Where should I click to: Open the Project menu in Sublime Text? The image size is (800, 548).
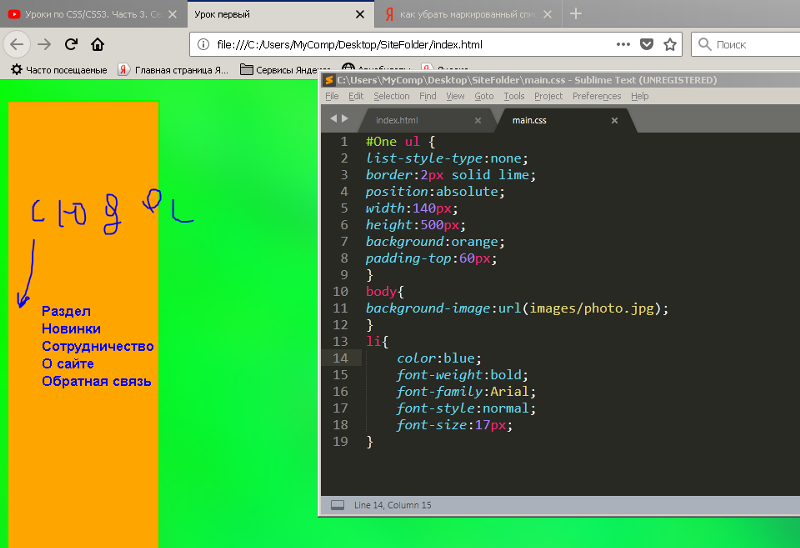[548, 96]
